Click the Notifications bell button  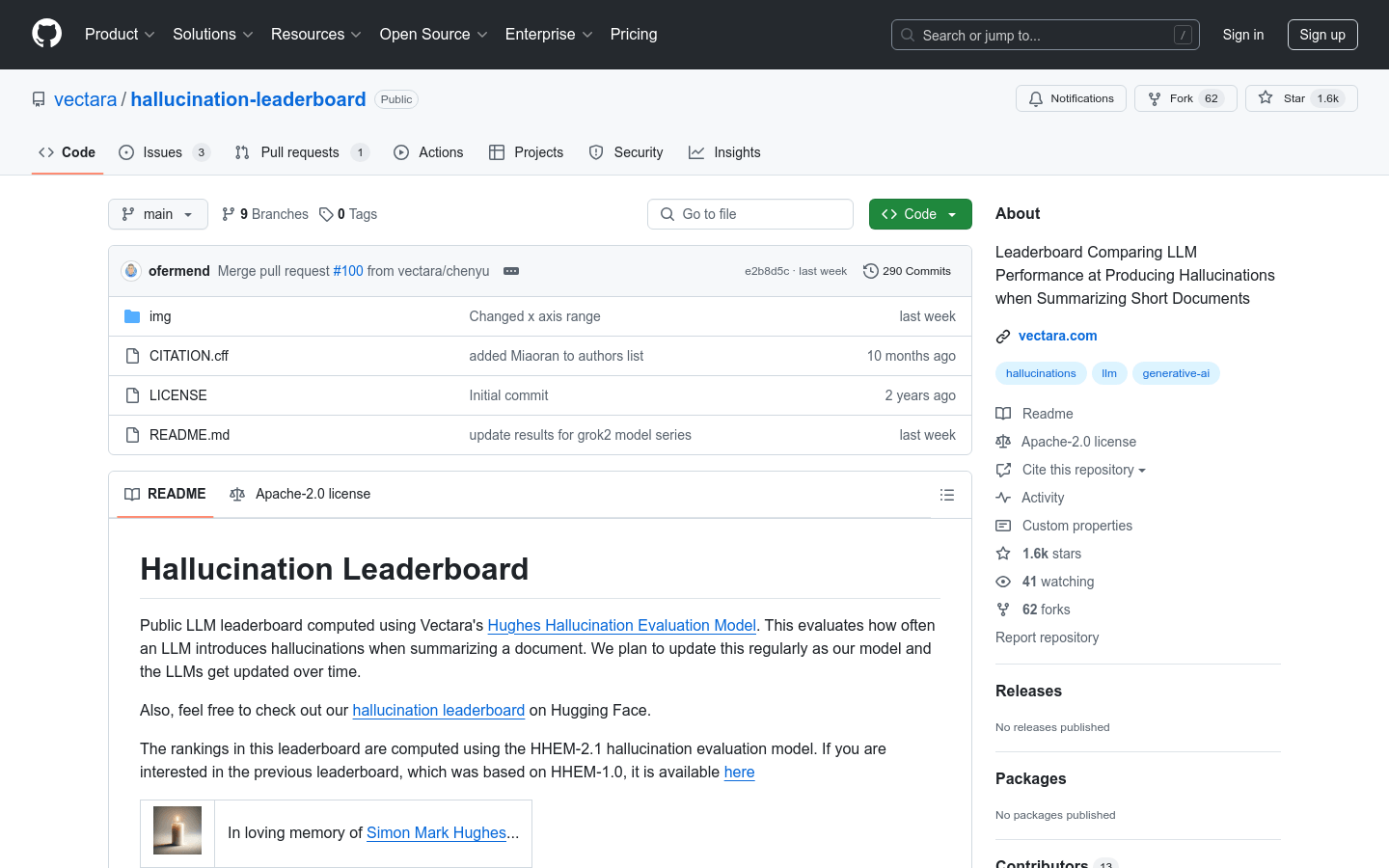tap(1071, 98)
